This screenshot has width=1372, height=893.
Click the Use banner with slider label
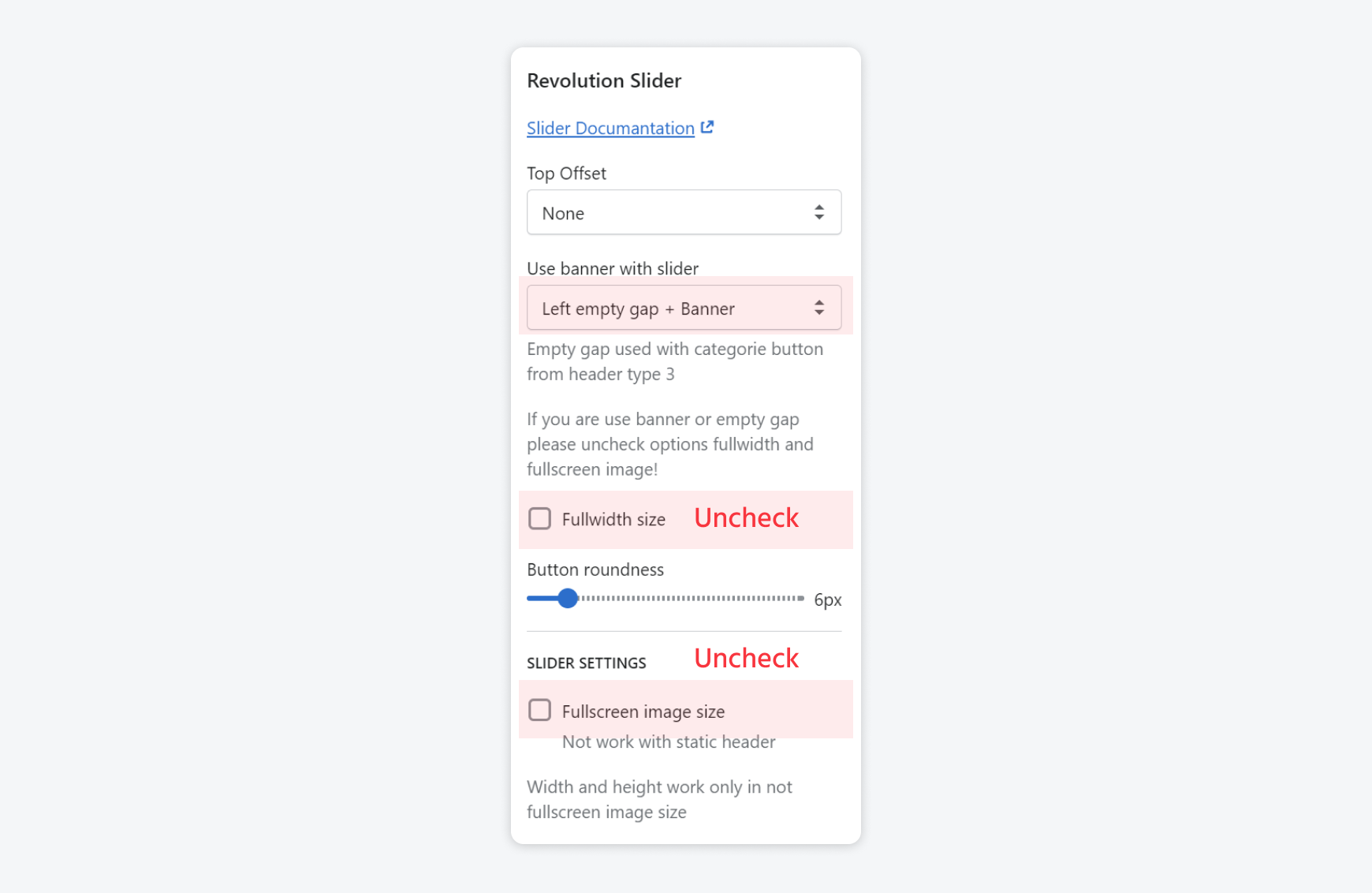point(613,269)
